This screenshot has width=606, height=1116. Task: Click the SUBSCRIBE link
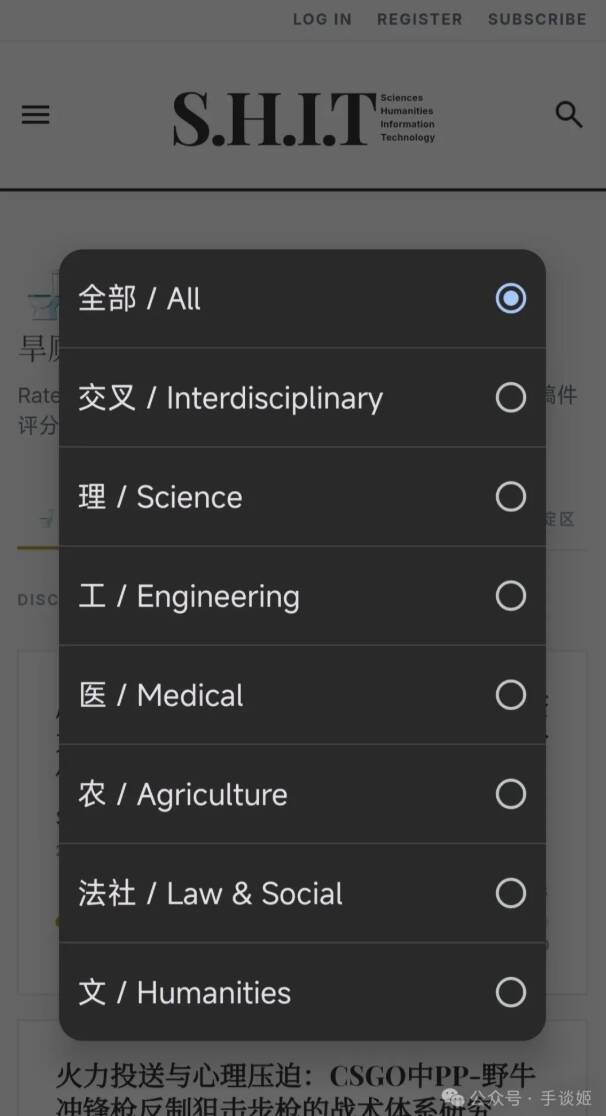tap(537, 19)
